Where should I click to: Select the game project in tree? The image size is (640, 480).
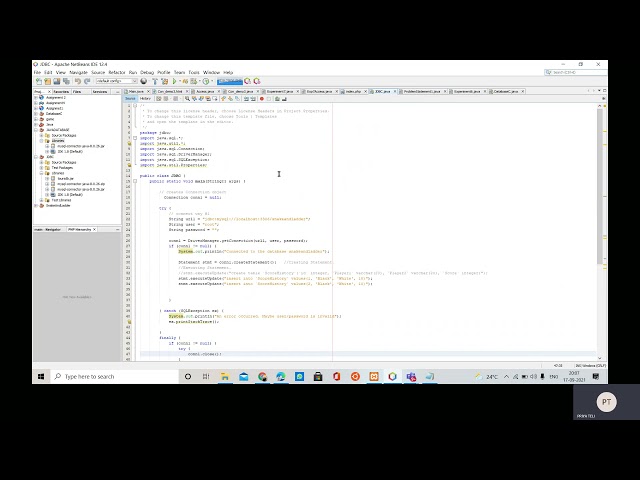pyautogui.click(x=50, y=119)
